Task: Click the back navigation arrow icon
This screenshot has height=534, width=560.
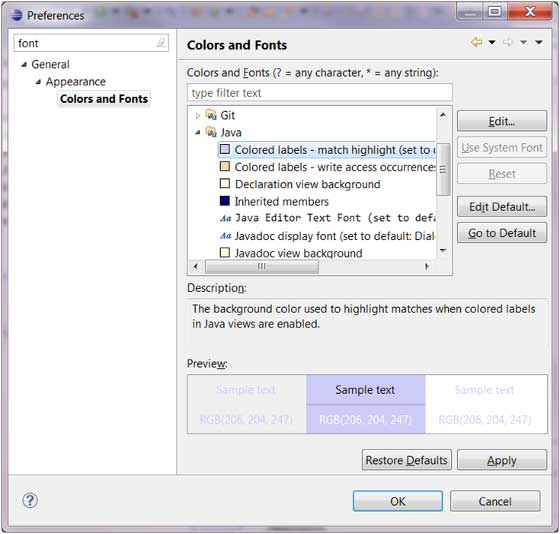Action: [x=476, y=42]
